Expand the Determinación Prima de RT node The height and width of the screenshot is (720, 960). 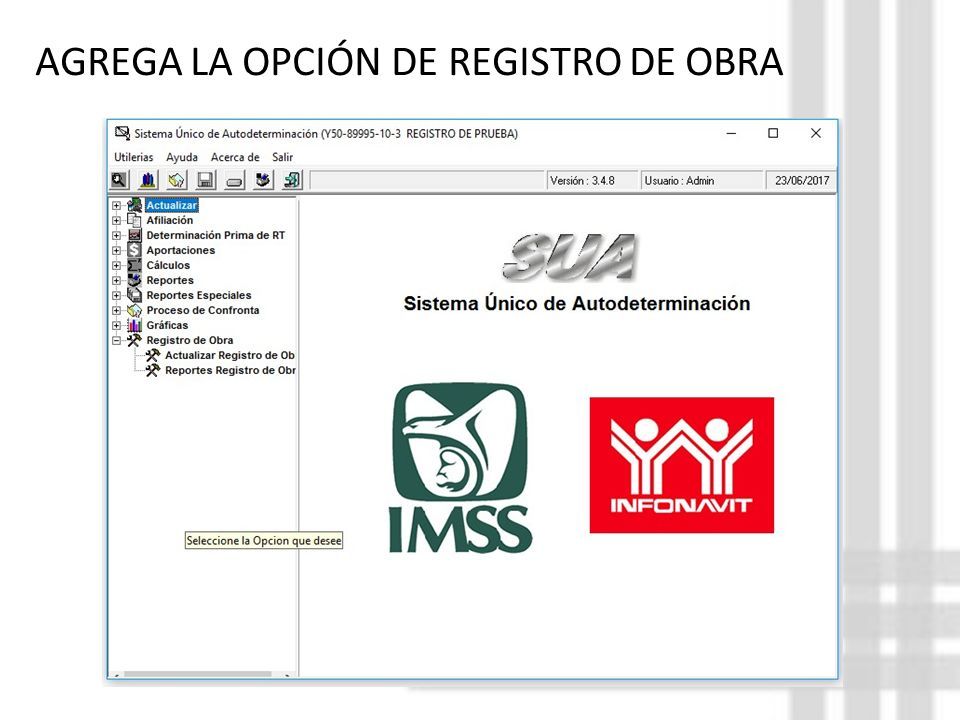[x=116, y=236]
